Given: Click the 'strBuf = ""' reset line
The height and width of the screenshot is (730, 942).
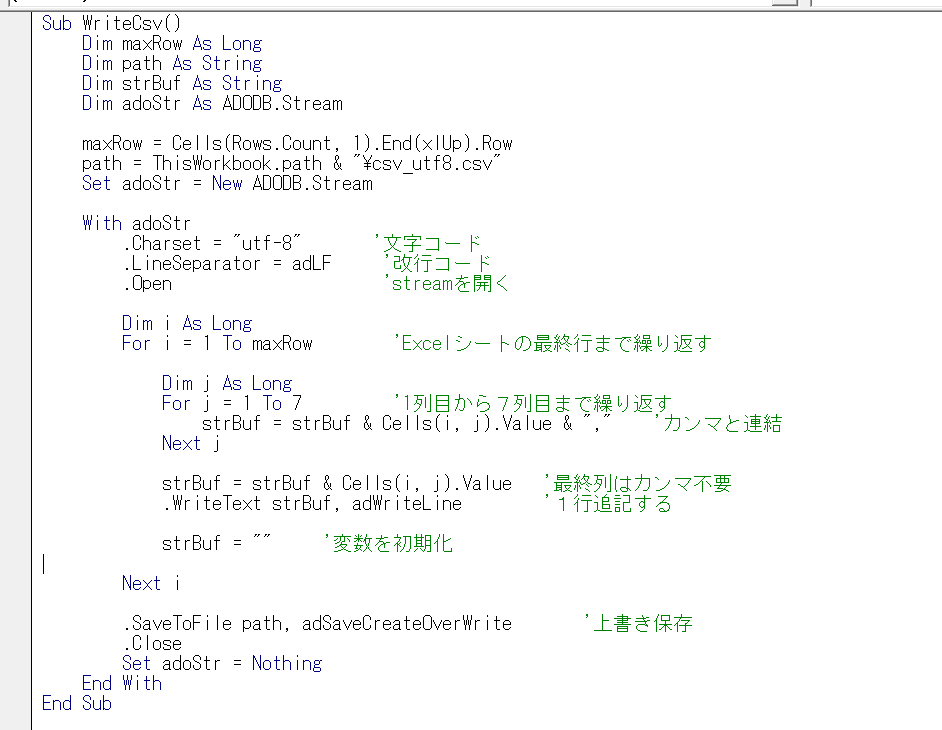Looking at the screenshot, I should [216, 543].
